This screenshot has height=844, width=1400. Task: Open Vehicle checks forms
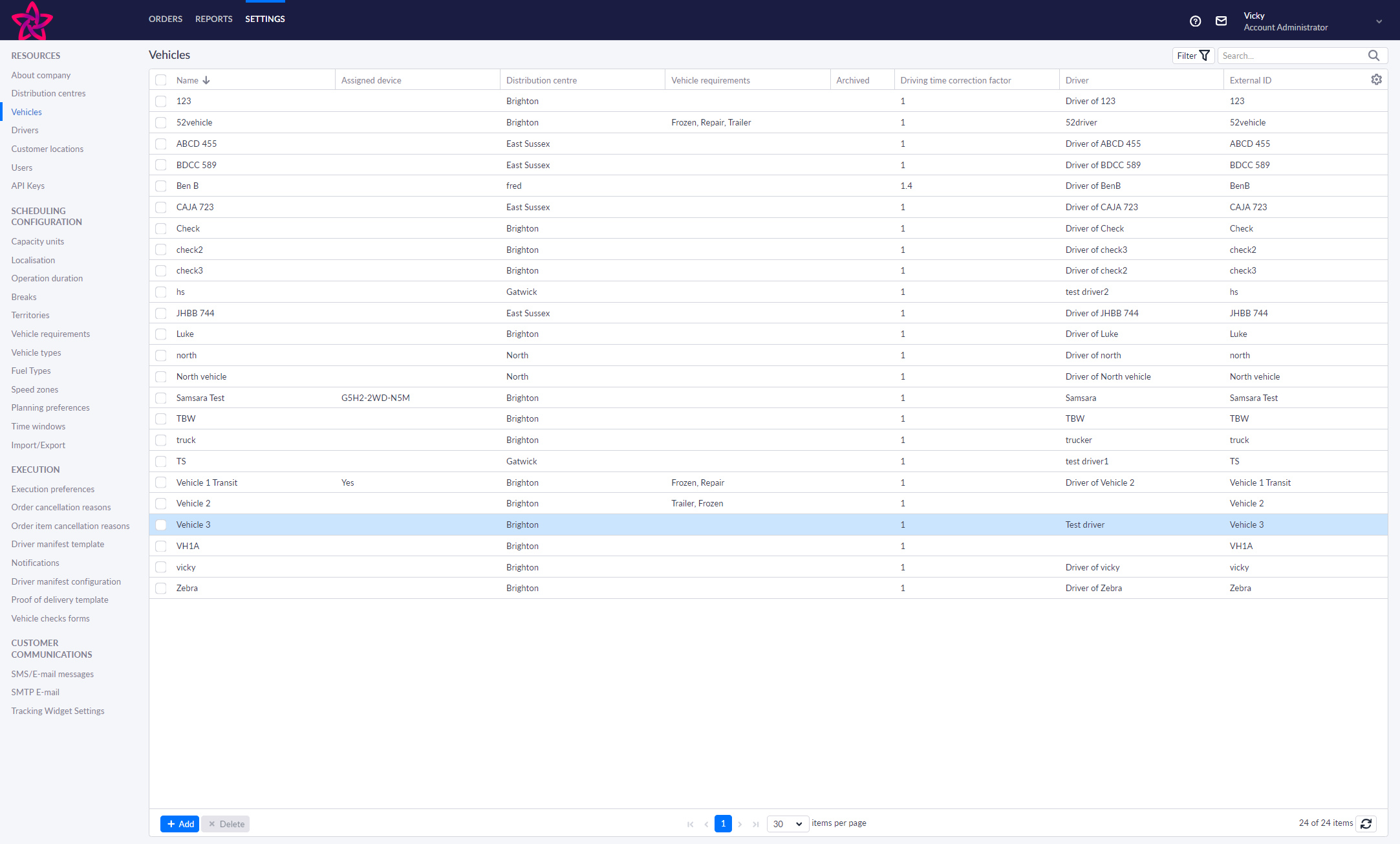pos(50,618)
